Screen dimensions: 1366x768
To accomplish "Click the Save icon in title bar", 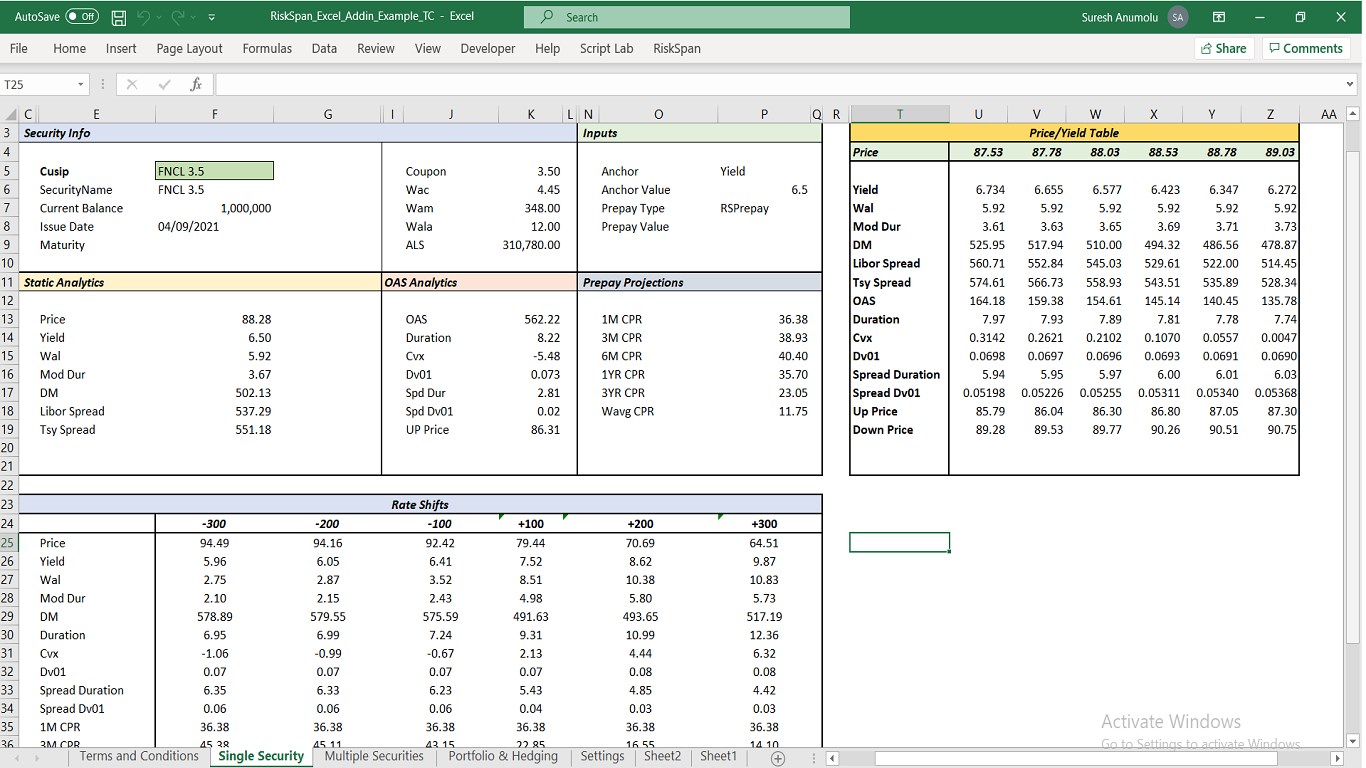I will 119,17.
